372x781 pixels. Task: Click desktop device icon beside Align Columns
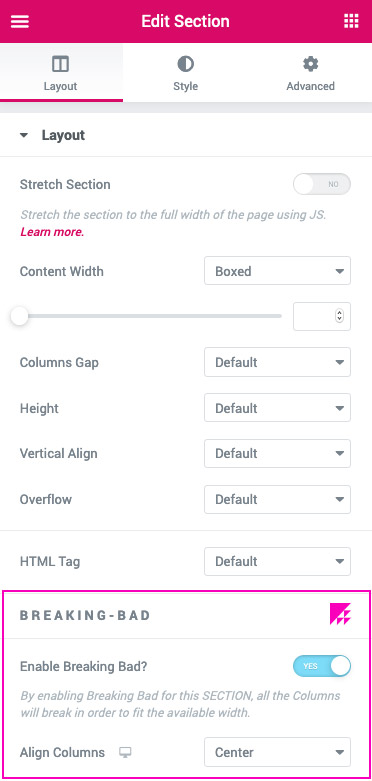pyautogui.click(x=125, y=753)
